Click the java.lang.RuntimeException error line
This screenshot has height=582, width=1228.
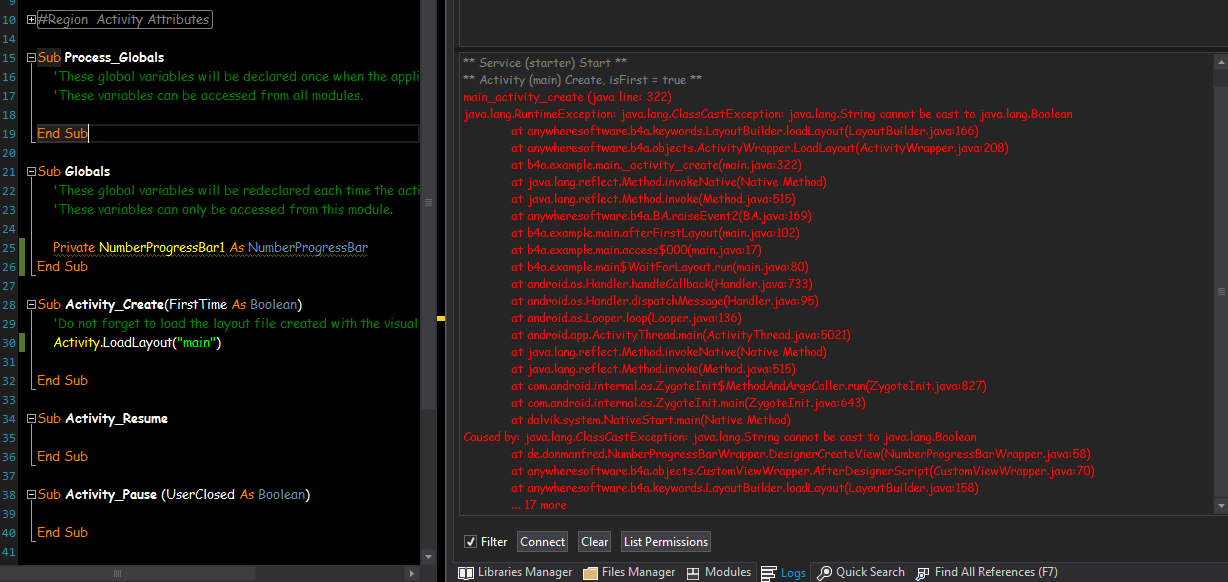click(x=767, y=114)
